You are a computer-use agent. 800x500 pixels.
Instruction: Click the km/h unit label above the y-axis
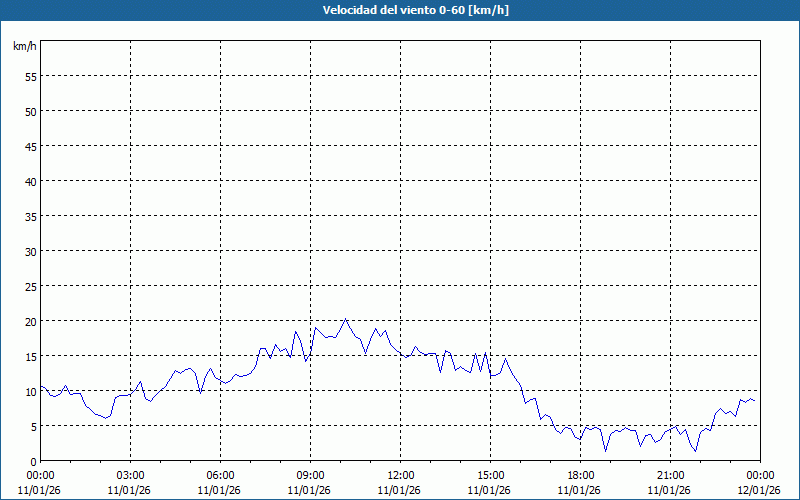point(24,47)
